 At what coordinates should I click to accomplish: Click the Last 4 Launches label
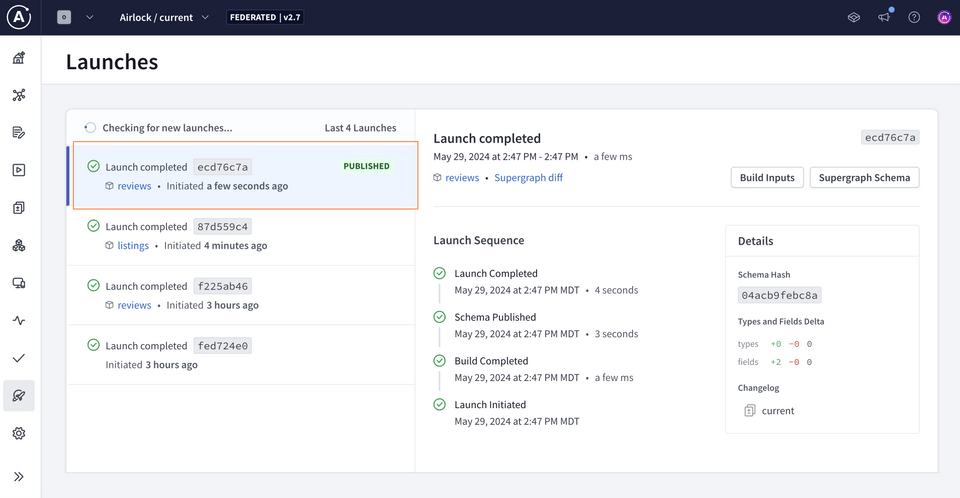click(360, 127)
